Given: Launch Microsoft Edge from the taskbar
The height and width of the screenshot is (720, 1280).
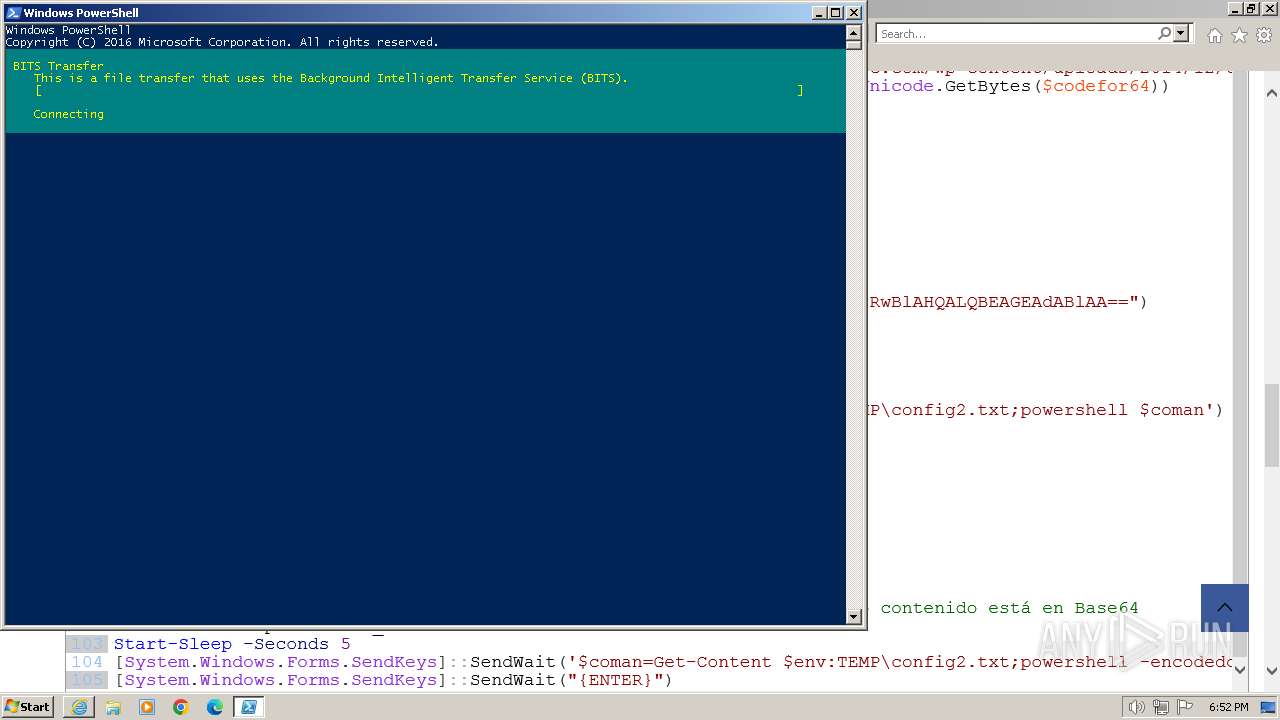Looking at the screenshot, I should coord(215,707).
